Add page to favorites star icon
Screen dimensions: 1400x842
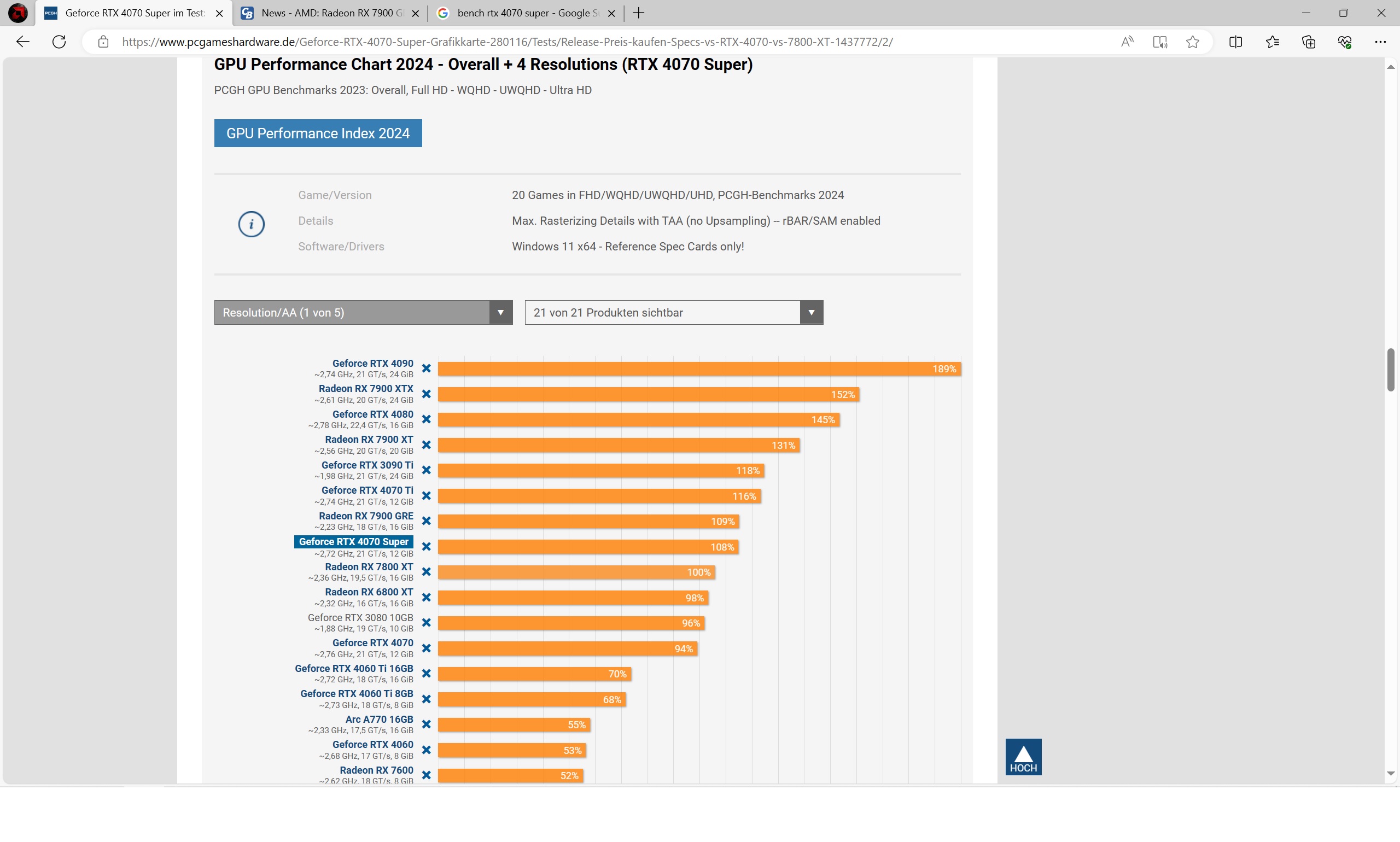tap(1192, 42)
